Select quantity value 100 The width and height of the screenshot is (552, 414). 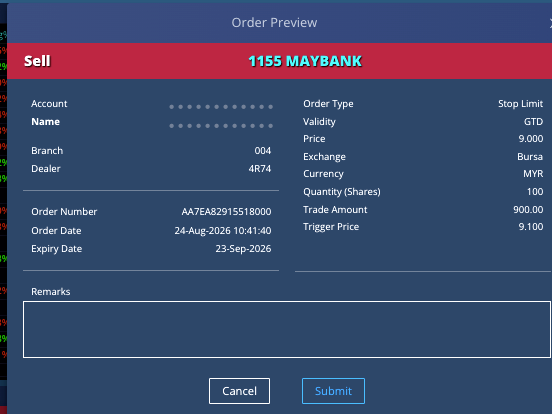[x=535, y=192]
